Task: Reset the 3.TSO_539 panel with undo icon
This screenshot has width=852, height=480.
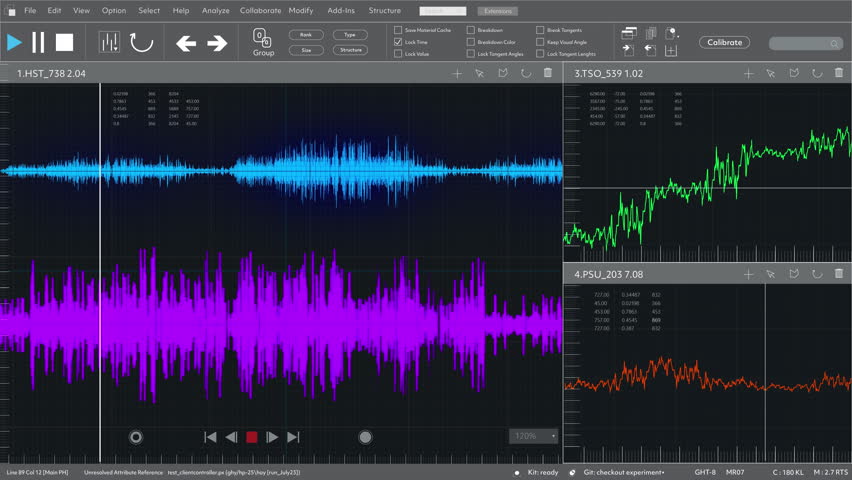Action: [817, 73]
